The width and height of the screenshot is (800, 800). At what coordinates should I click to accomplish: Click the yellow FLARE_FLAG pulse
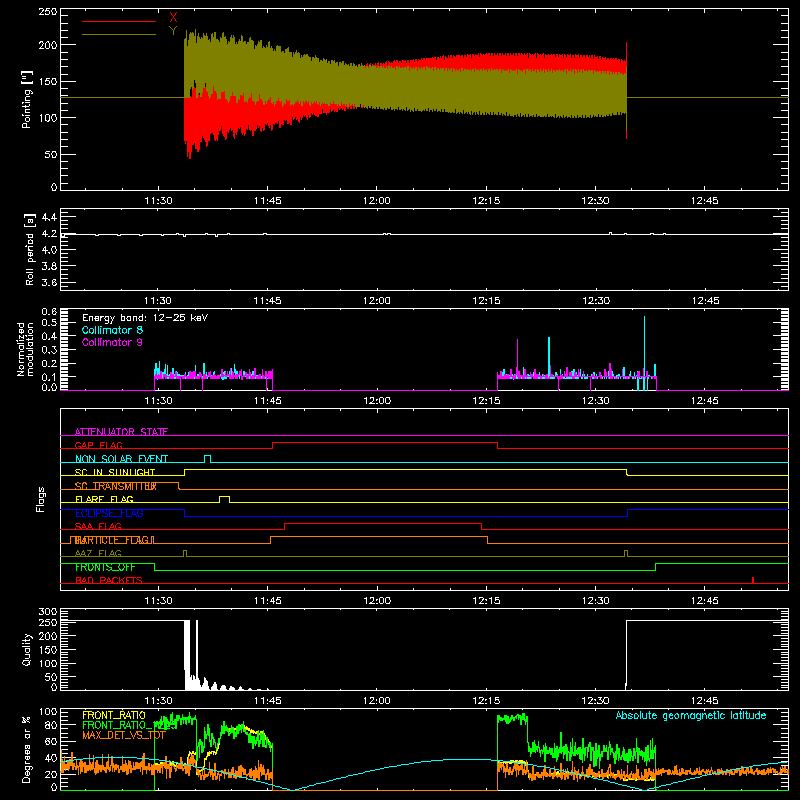click(x=224, y=499)
